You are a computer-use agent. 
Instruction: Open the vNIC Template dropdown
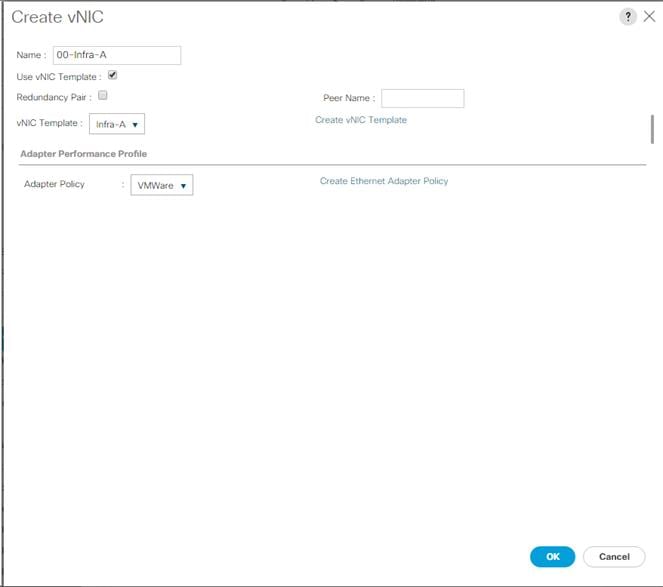tap(117, 124)
